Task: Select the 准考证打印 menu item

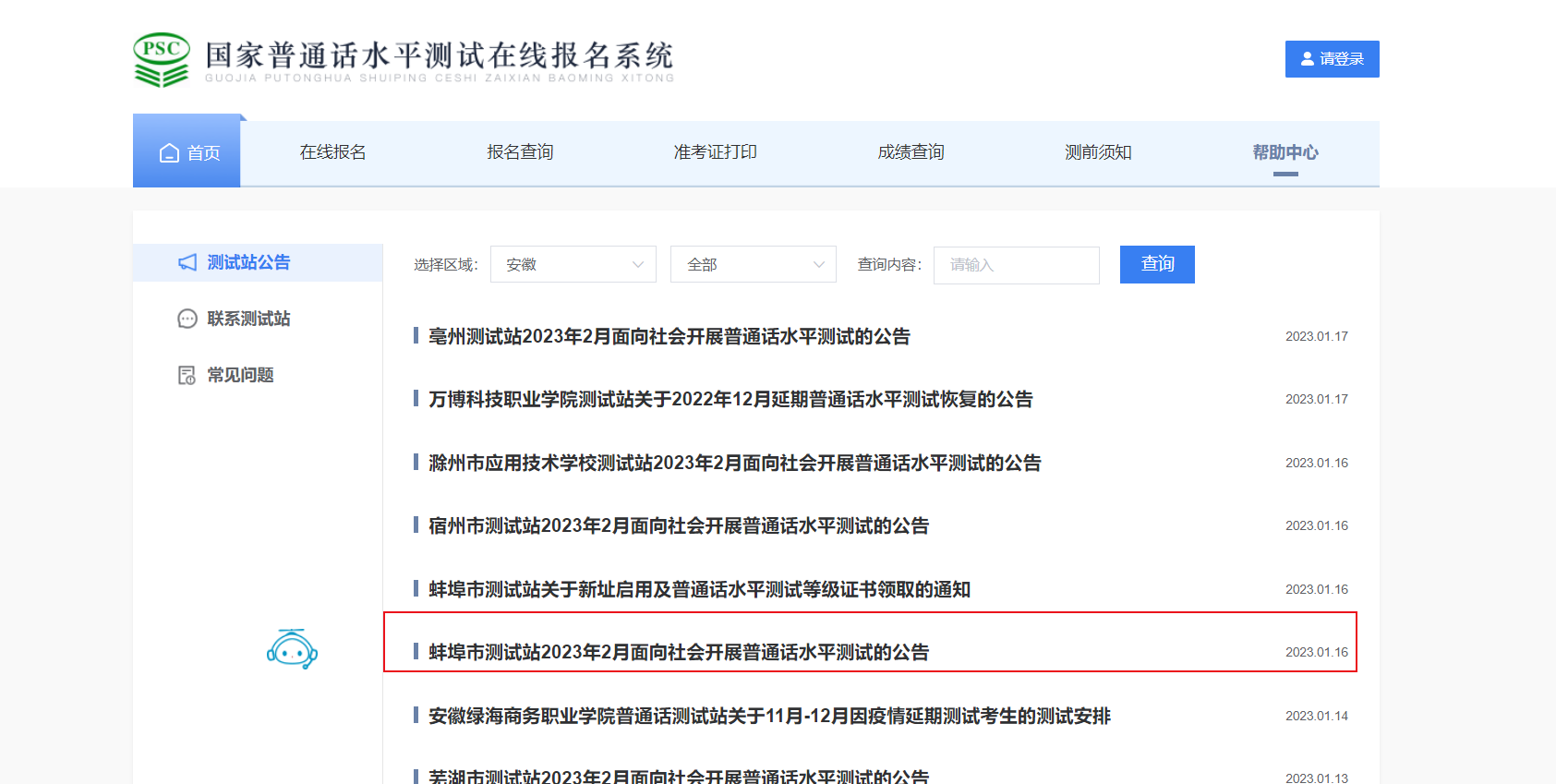Action: 715,152
